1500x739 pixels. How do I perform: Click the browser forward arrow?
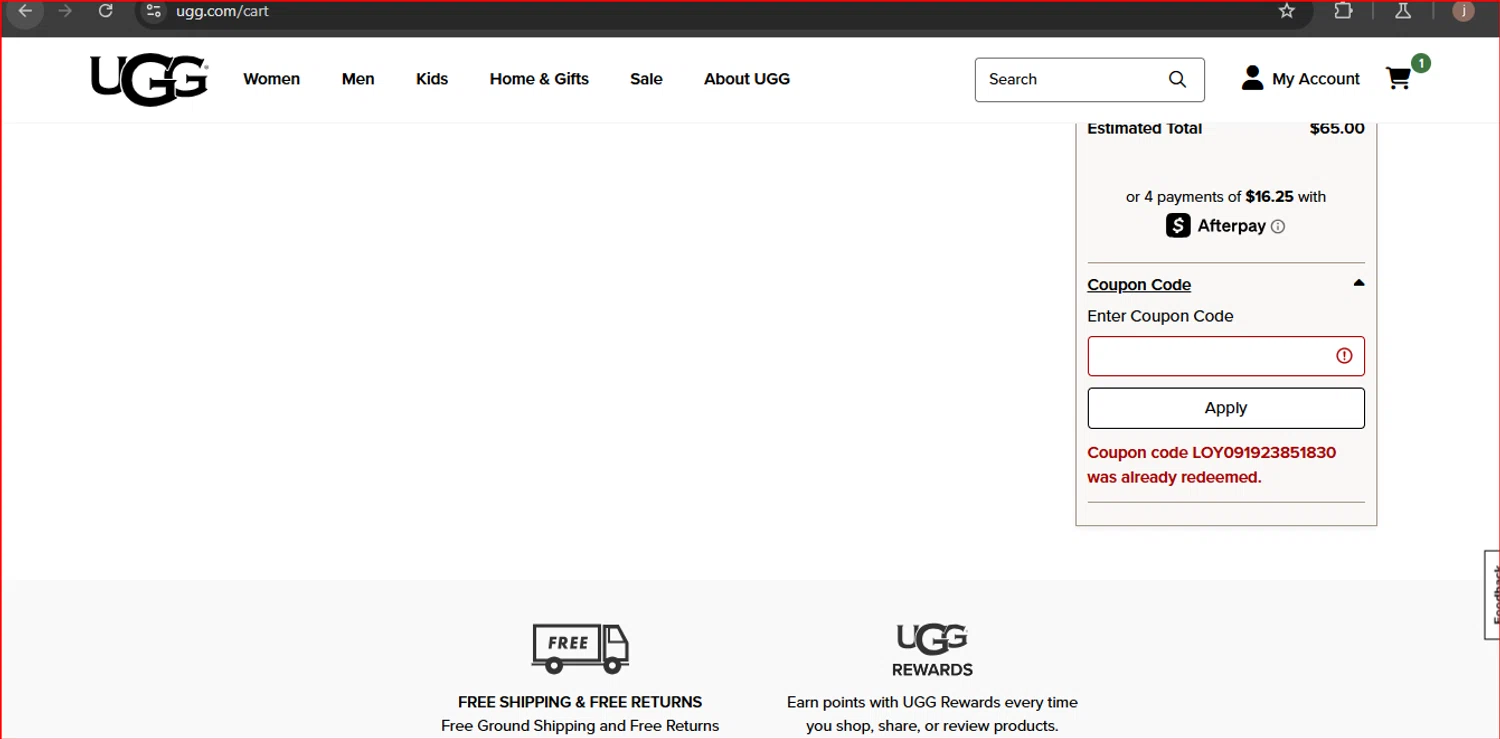point(65,11)
